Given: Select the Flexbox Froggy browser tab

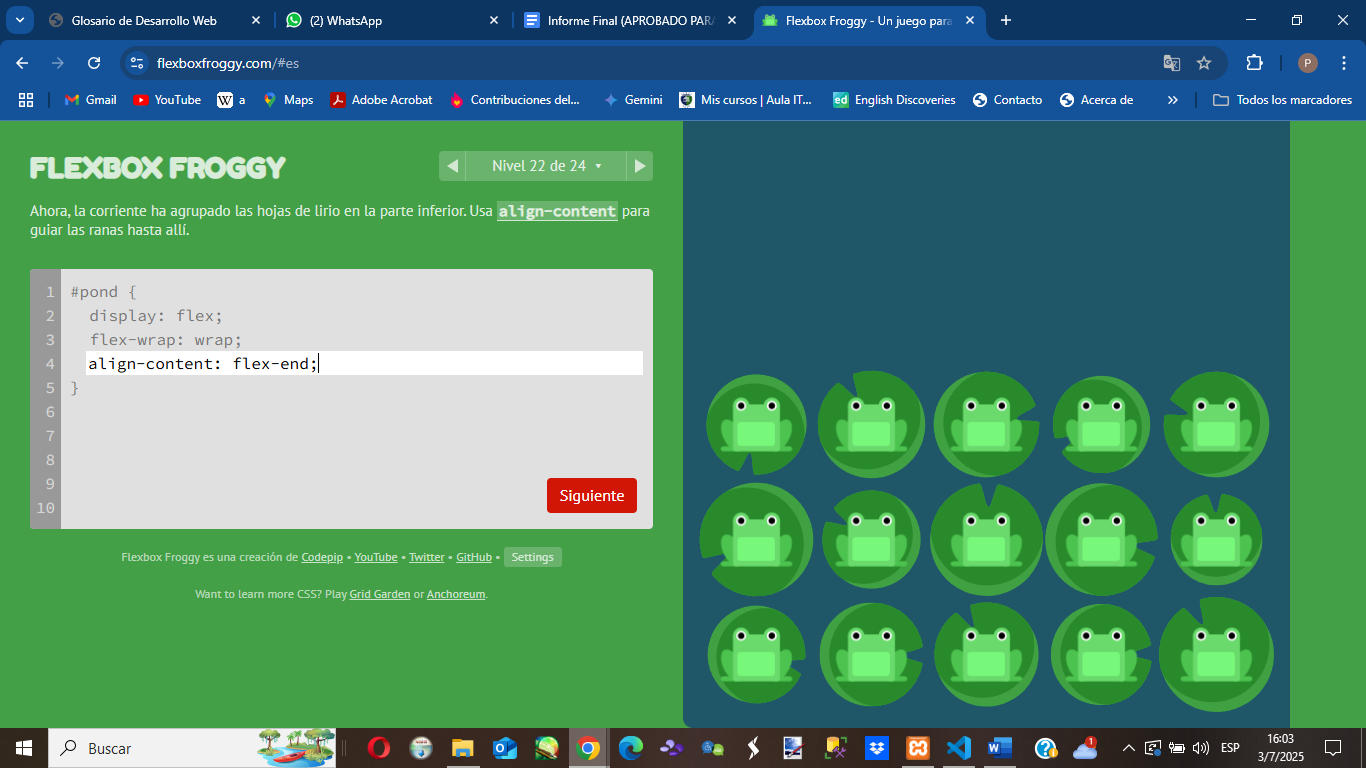Looking at the screenshot, I should [x=868, y=20].
